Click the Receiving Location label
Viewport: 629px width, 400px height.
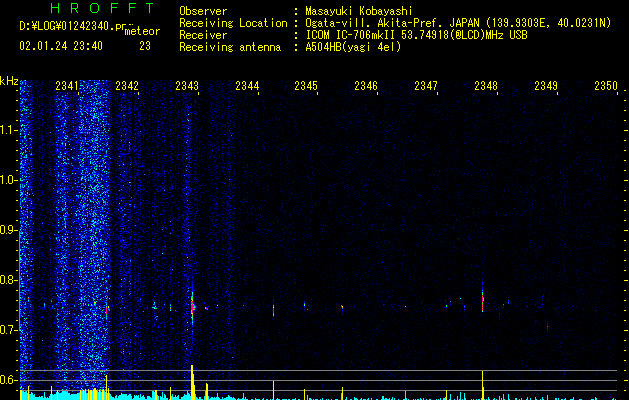pos(233,23)
